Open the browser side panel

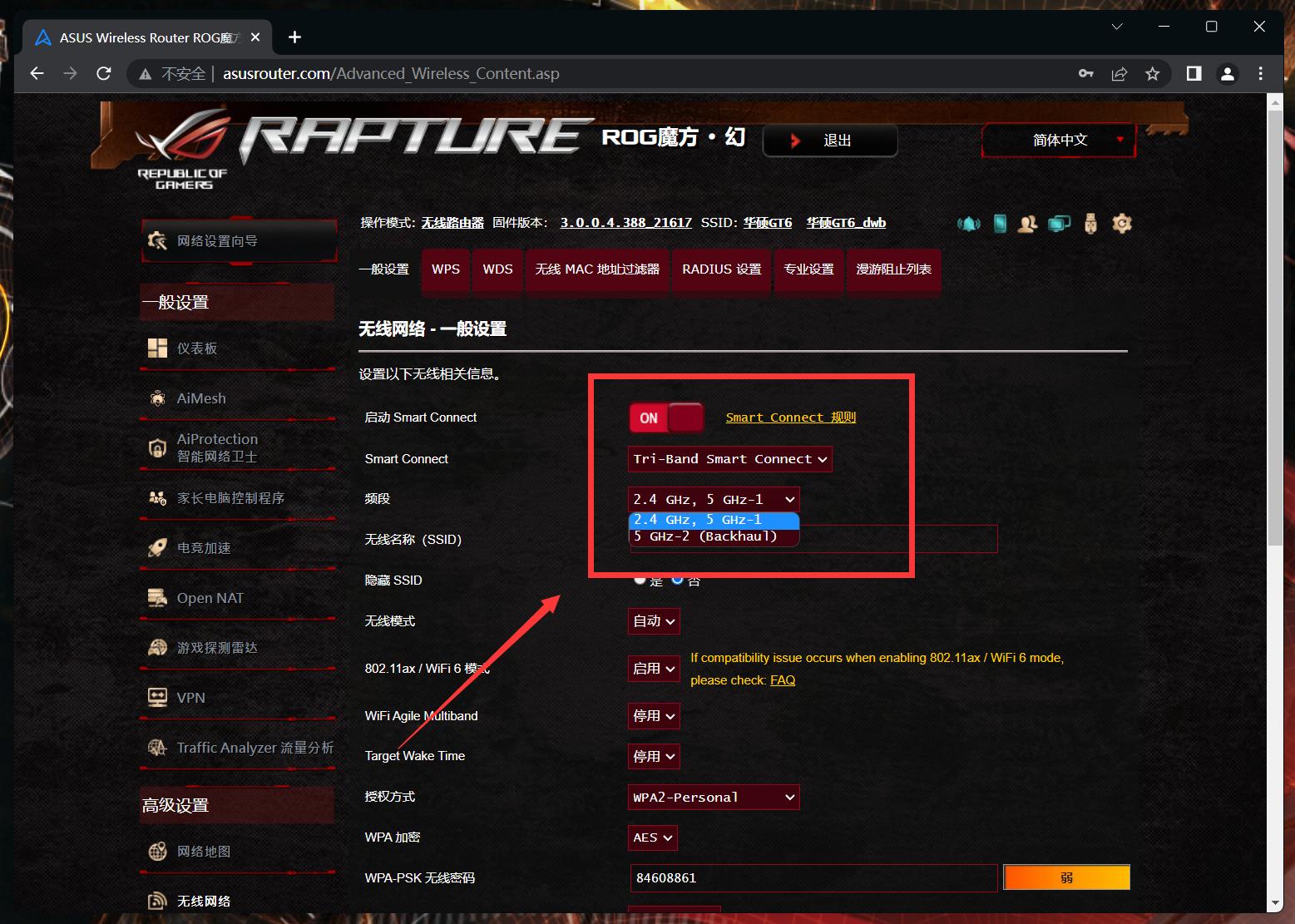[1194, 73]
